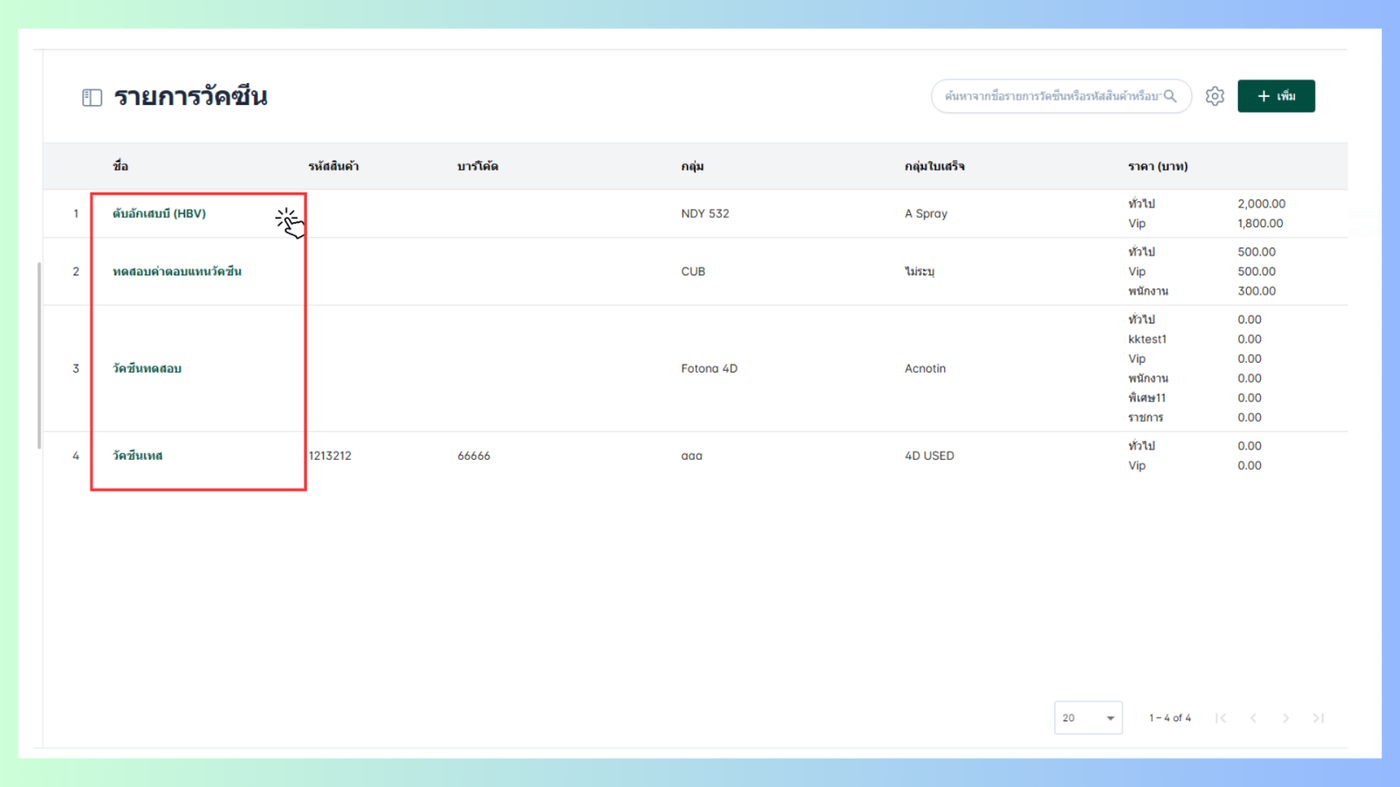Select the A Spray receipt group cell
1400x787 pixels.
(x=926, y=214)
